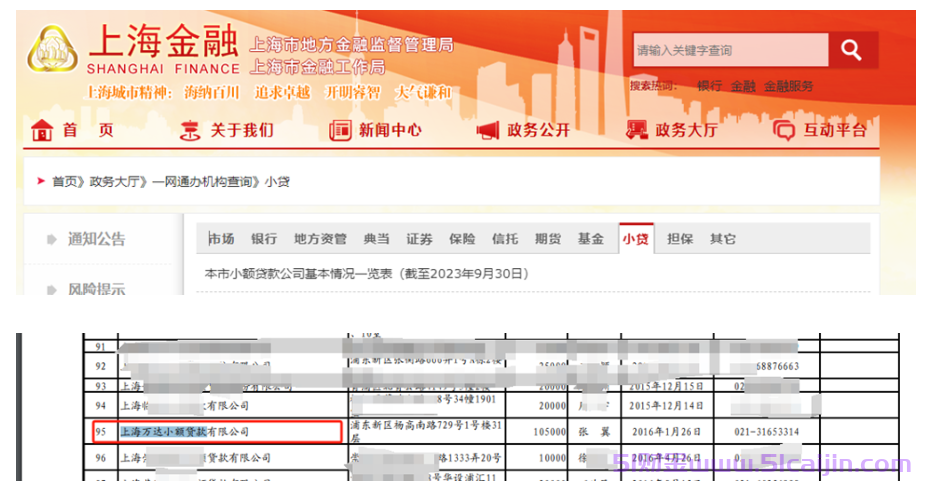Click 首页 in the breadcrumb
Screen dimensions: 930x492
(65, 181)
